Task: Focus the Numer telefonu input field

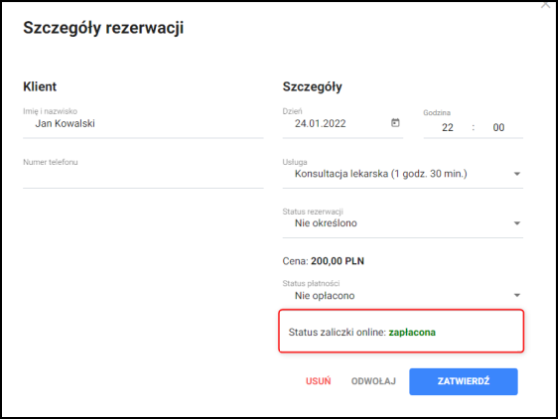Action: [x=143, y=174]
